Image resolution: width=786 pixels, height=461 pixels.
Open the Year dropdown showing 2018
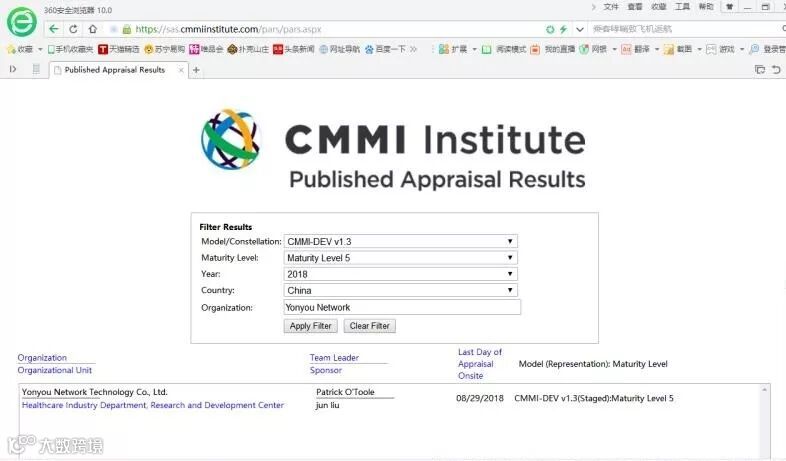point(401,274)
